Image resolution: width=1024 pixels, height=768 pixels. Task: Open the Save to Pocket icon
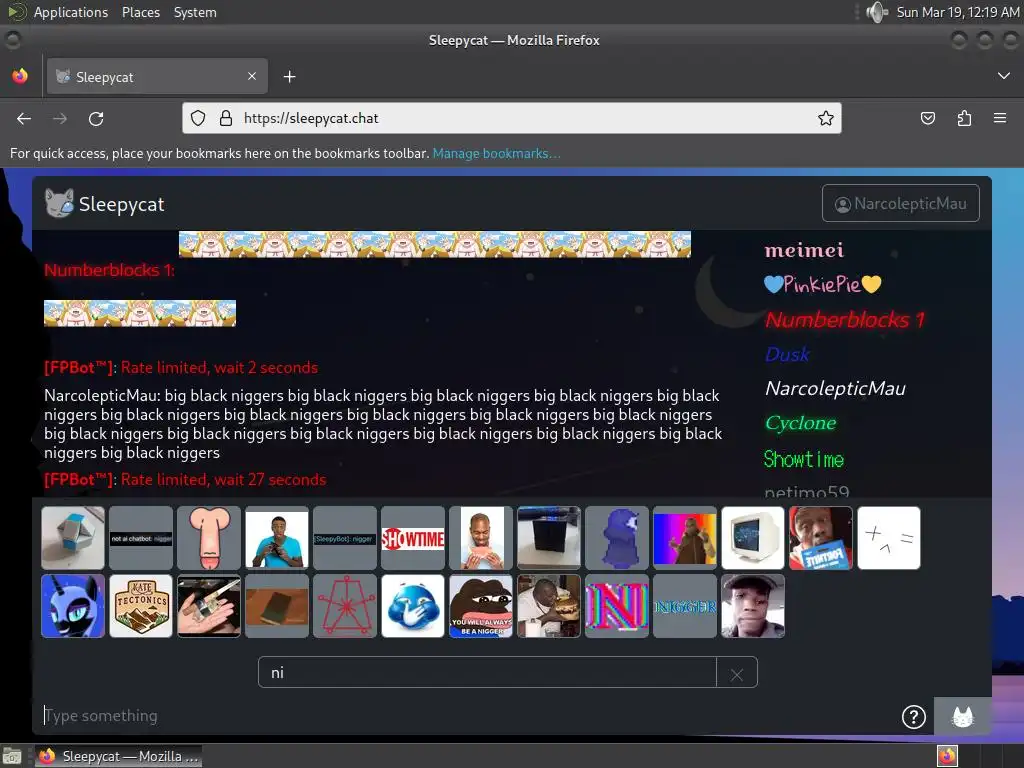[927, 118]
